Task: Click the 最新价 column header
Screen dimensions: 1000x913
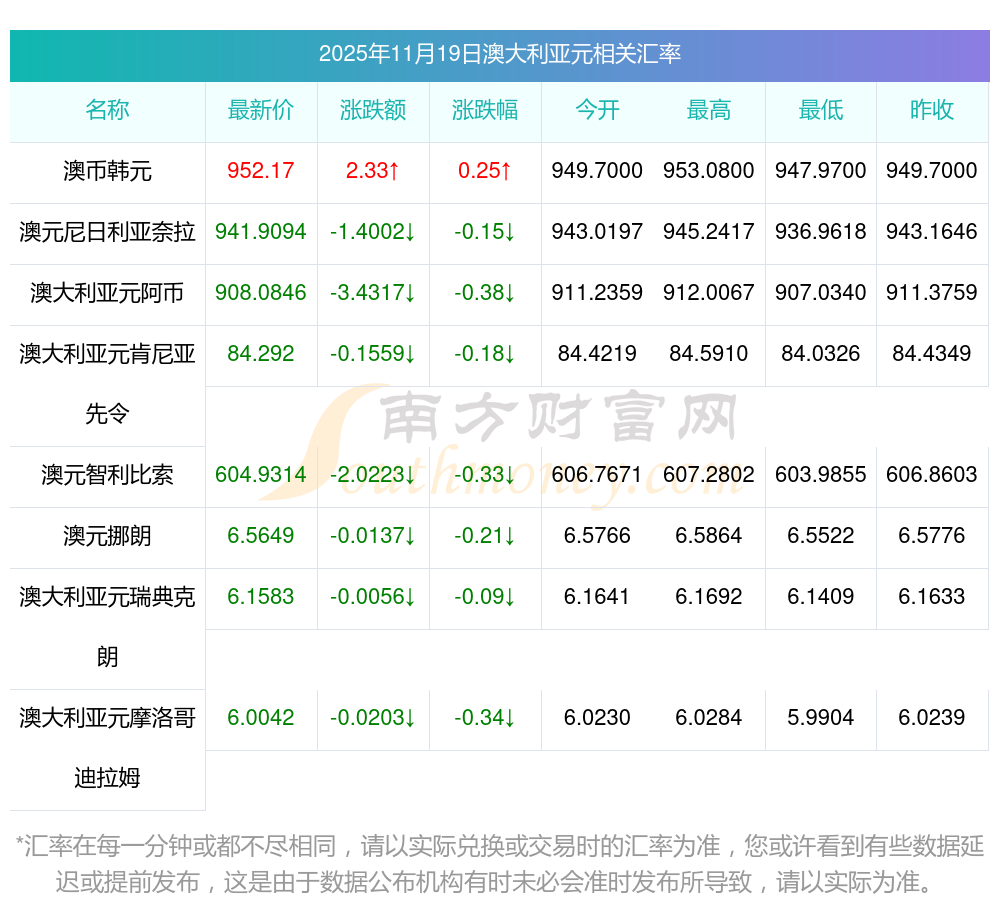Action: (x=261, y=111)
